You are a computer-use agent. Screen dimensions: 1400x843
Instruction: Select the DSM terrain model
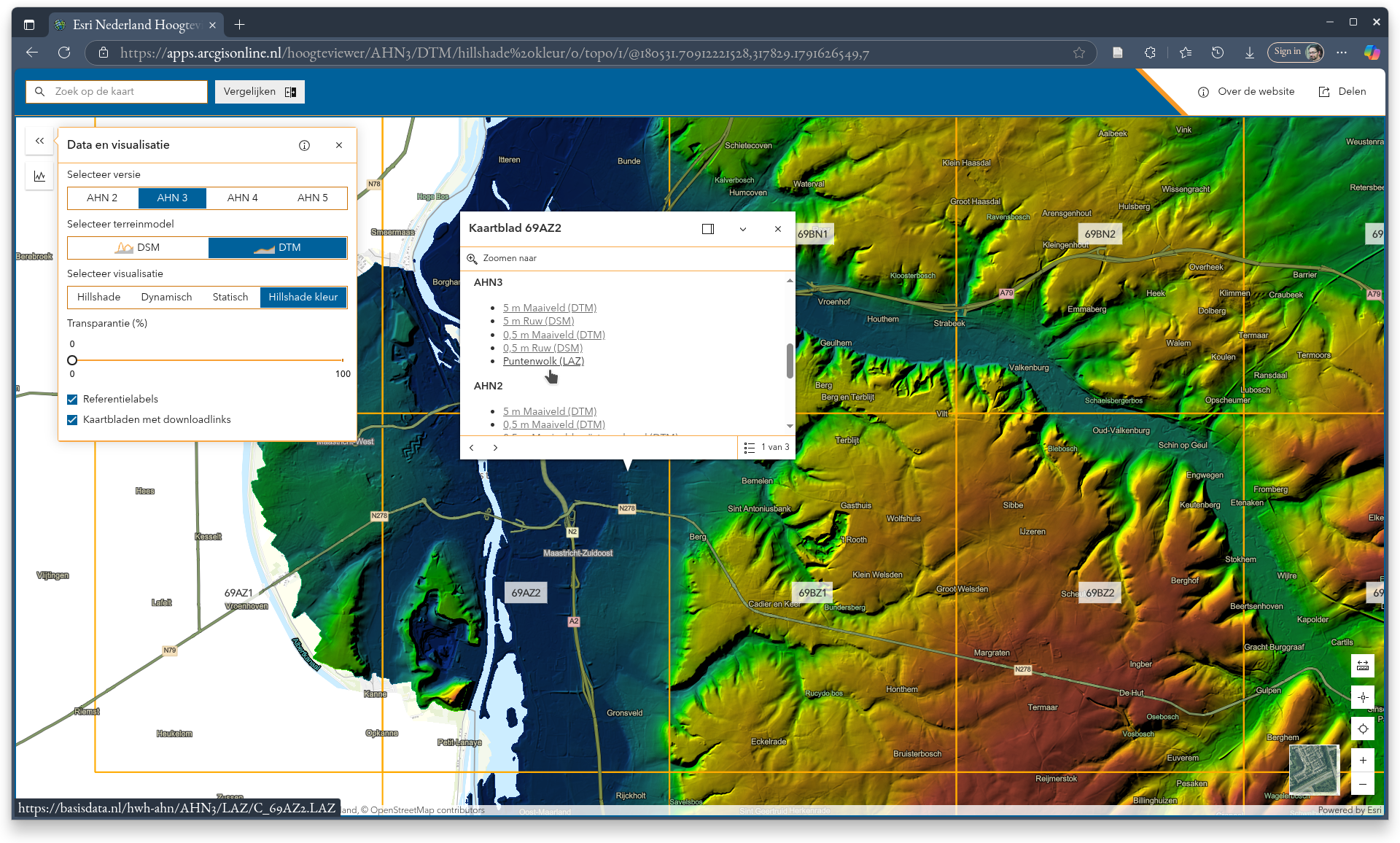(138, 247)
